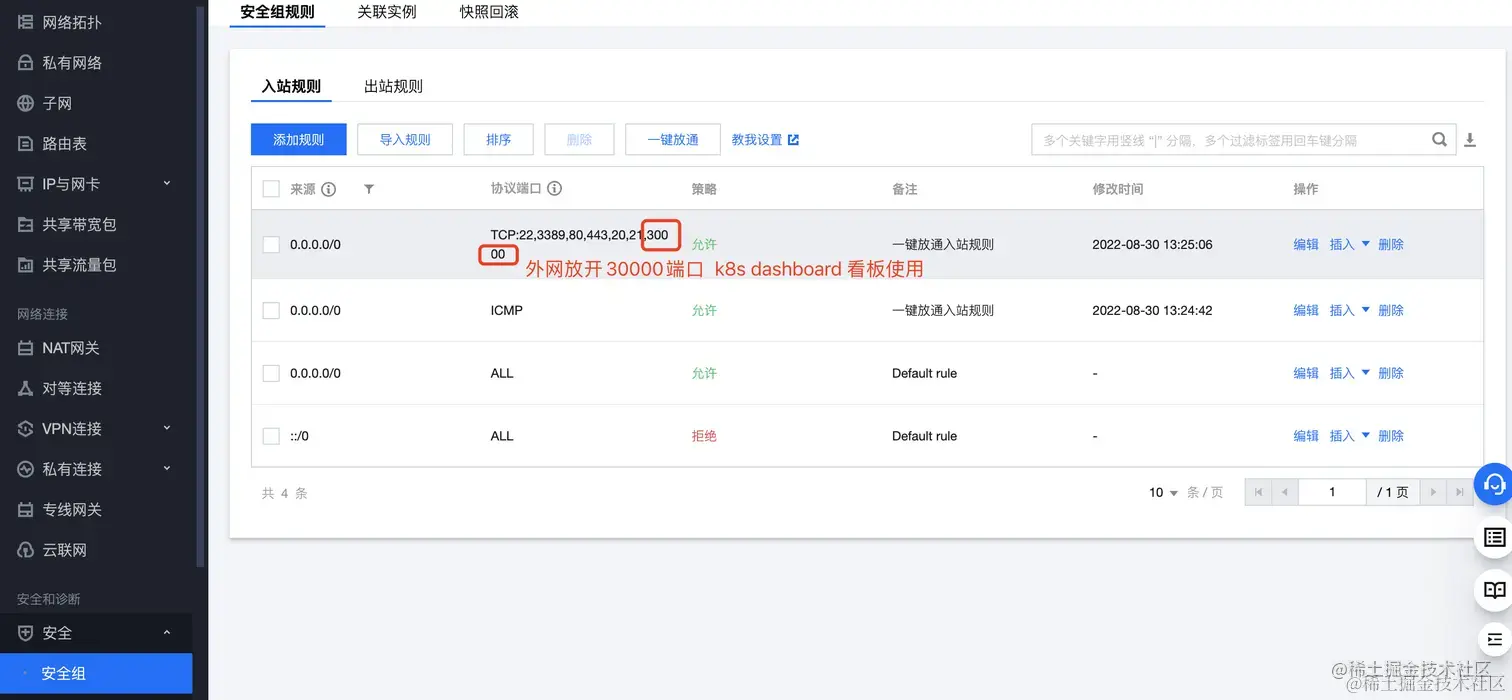Switch to the 快照回滚 tab

click(x=489, y=12)
